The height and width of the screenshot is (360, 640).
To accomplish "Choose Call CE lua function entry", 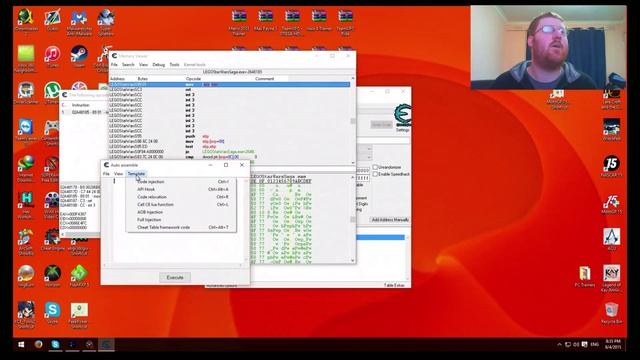I will pyautogui.click(x=182, y=204).
